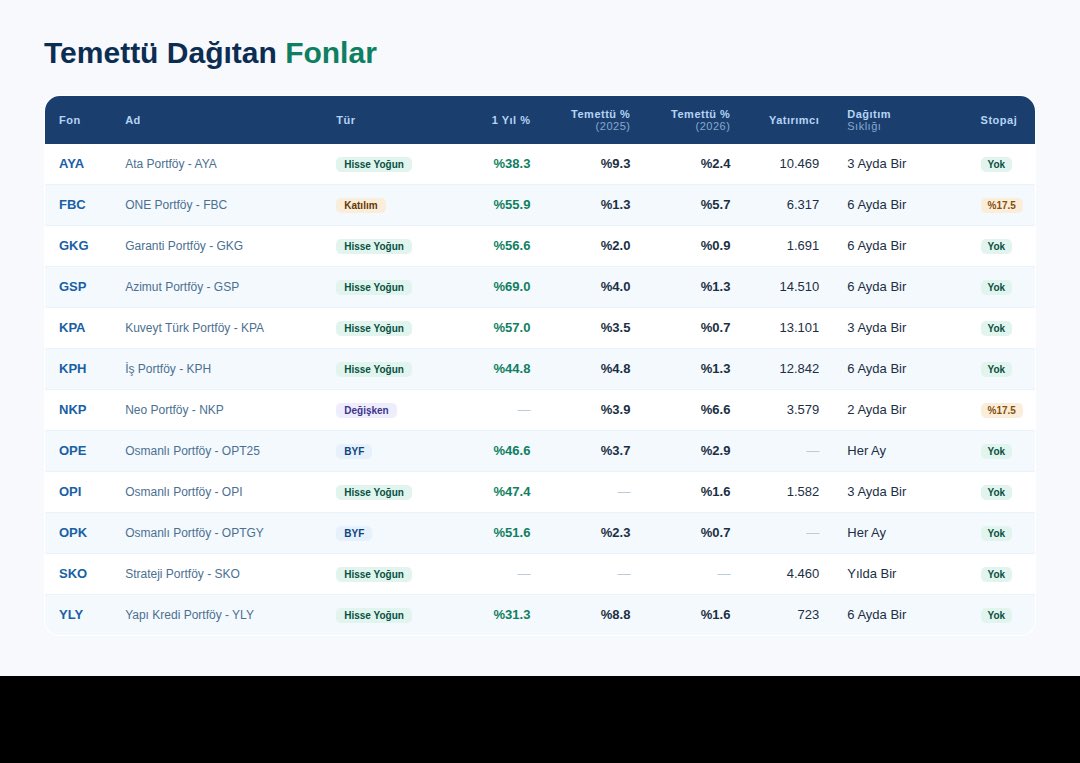Open the GSP fund code

tap(72, 286)
